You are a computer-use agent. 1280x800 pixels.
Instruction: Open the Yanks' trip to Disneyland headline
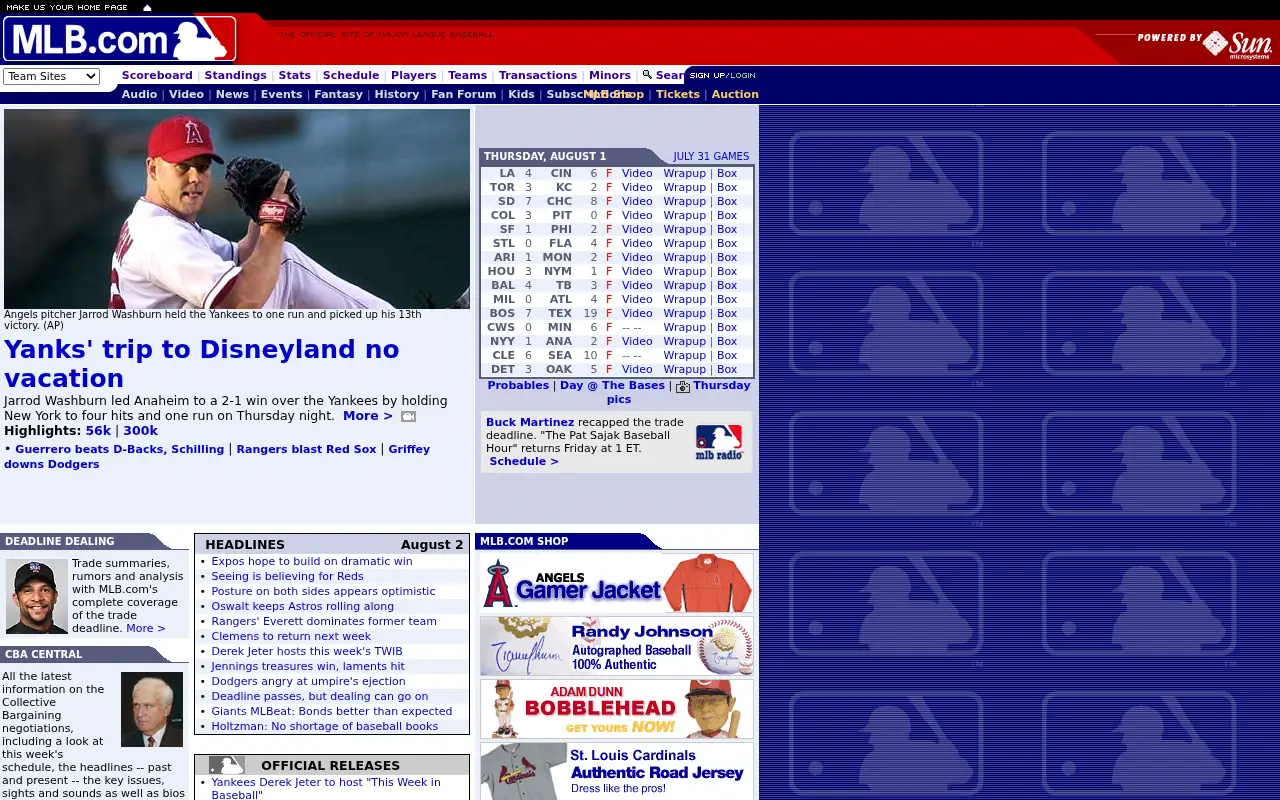point(202,363)
